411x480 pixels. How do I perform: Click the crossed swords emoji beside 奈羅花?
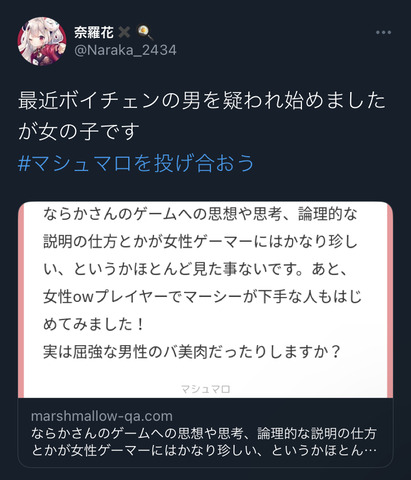124,32
